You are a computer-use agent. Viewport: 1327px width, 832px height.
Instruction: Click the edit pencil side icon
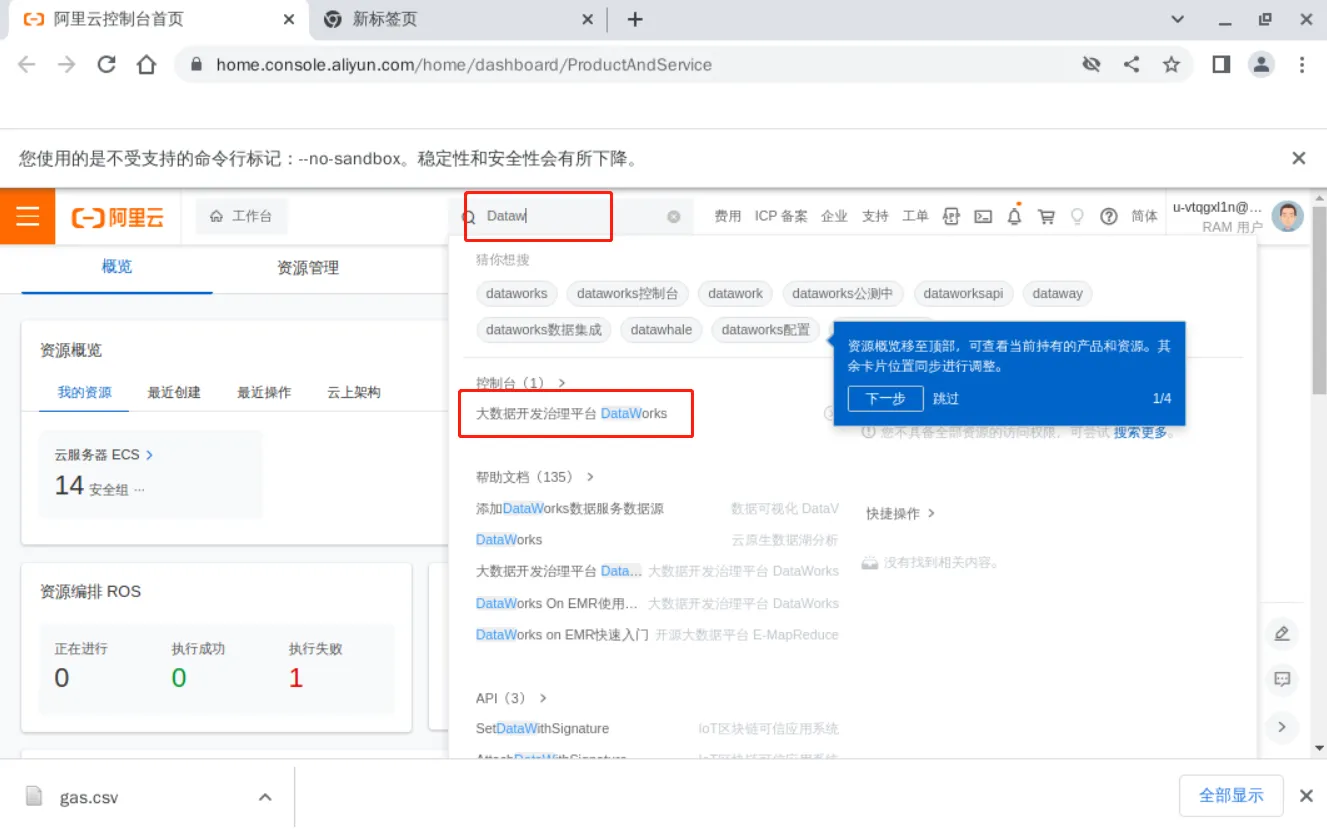1282,633
